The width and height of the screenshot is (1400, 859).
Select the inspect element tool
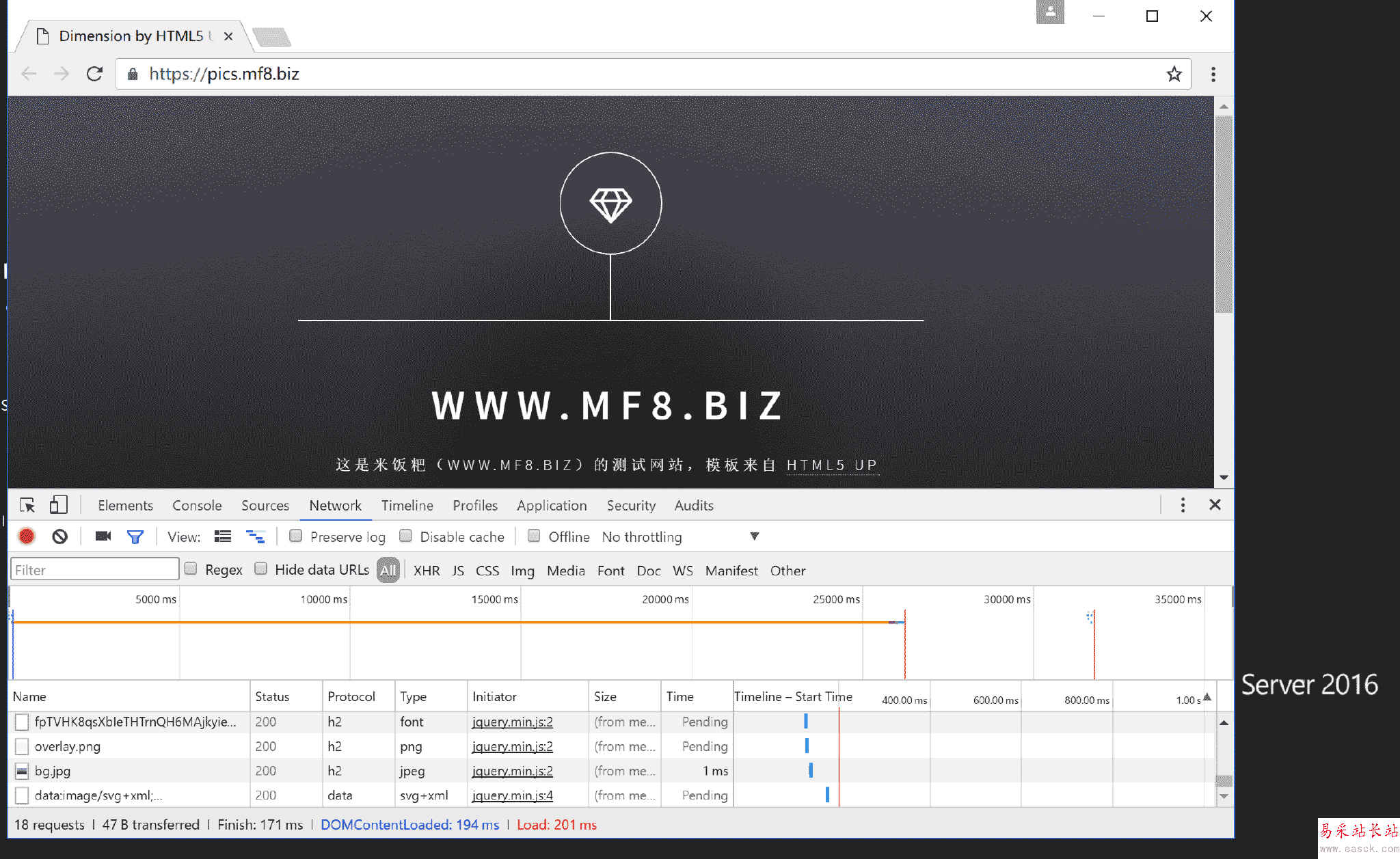pos(27,505)
